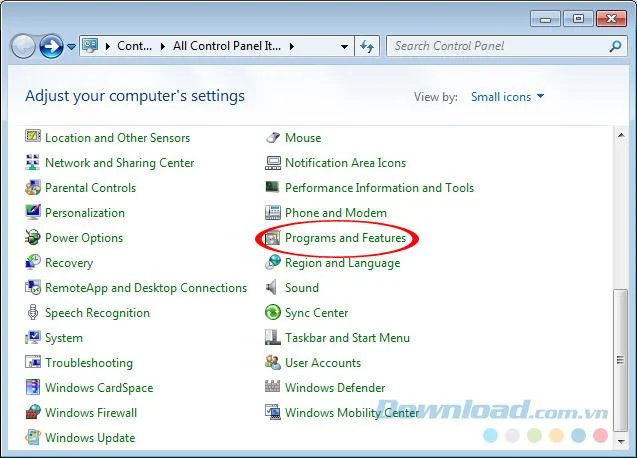637x458 pixels.
Task: Click the User Accounts icon
Action: 273,362
